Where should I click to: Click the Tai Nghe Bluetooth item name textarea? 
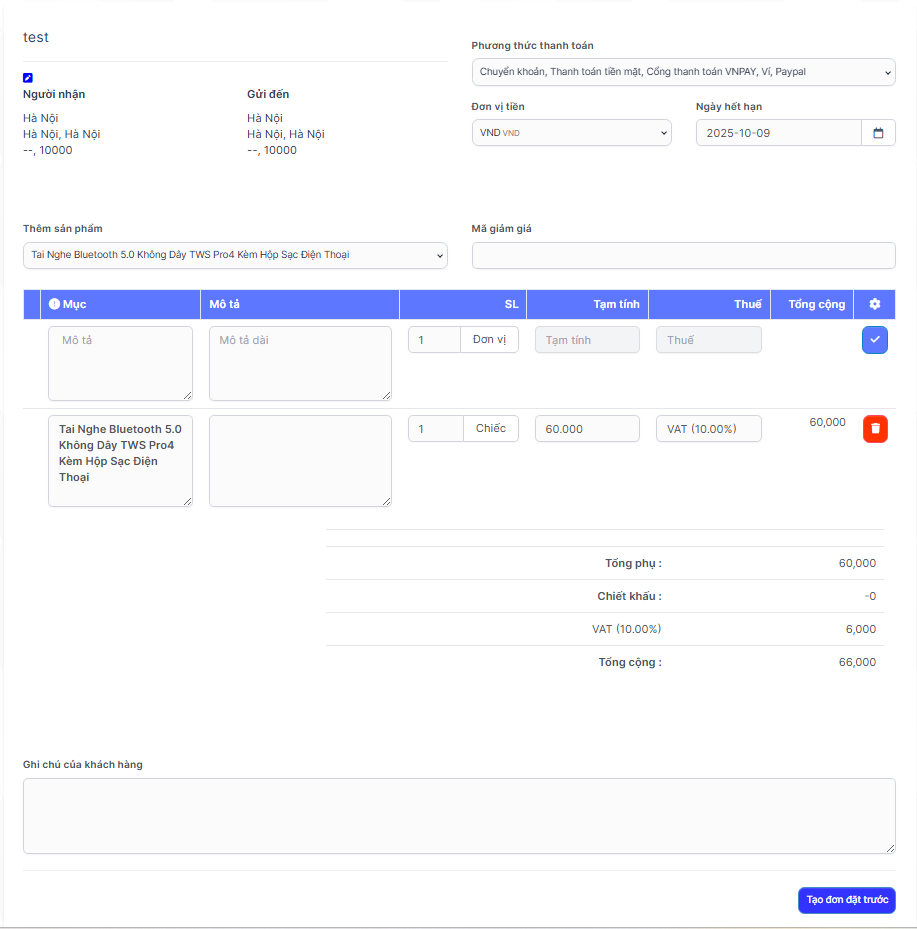pos(120,460)
